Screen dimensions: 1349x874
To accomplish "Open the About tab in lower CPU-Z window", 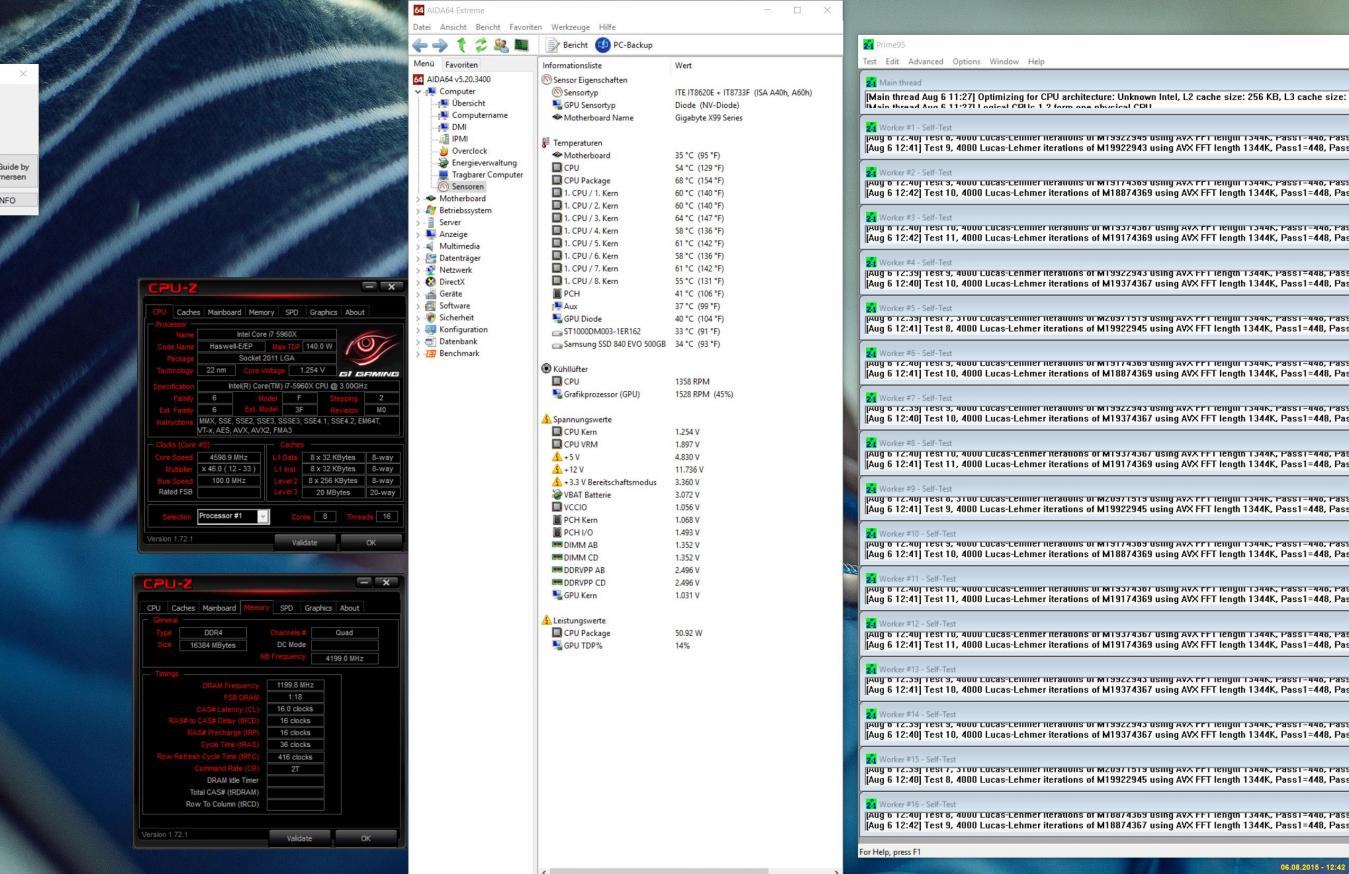I will point(350,607).
